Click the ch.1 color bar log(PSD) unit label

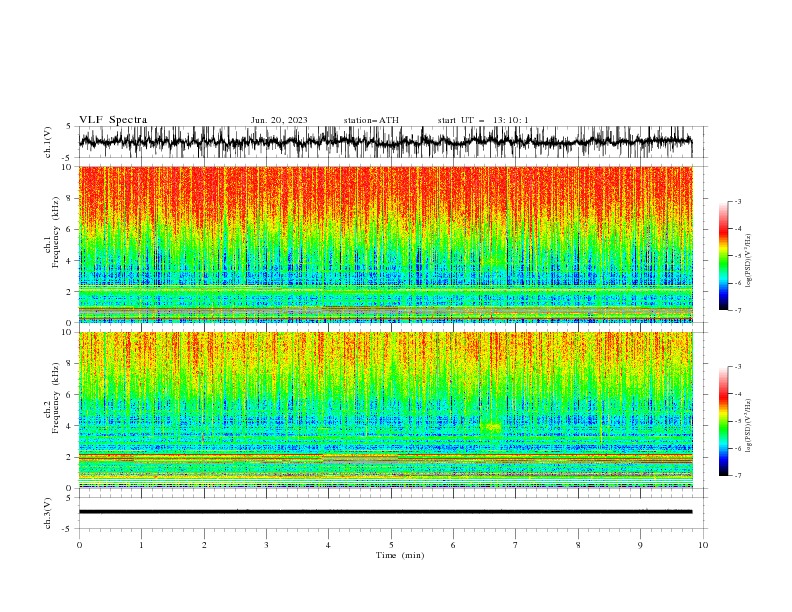[749, 260]
